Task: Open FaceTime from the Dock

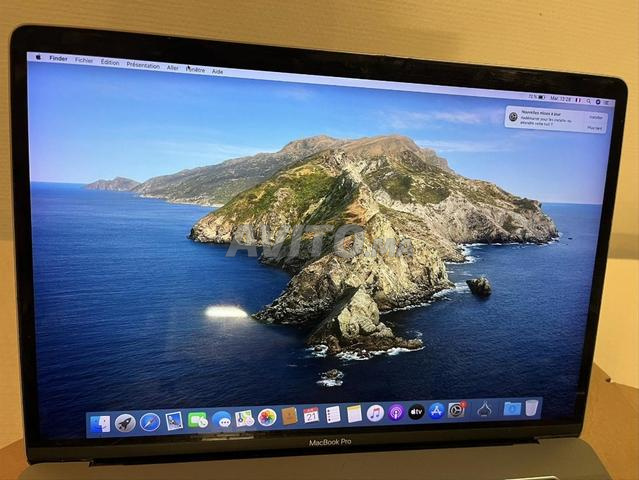Action: [198, 420]
